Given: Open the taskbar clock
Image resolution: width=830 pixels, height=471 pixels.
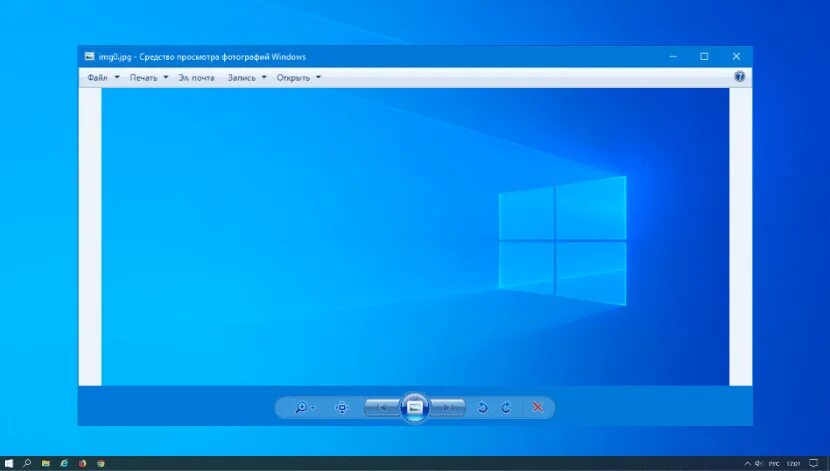Looking at the screenshot, I should [x=793, y=464].
